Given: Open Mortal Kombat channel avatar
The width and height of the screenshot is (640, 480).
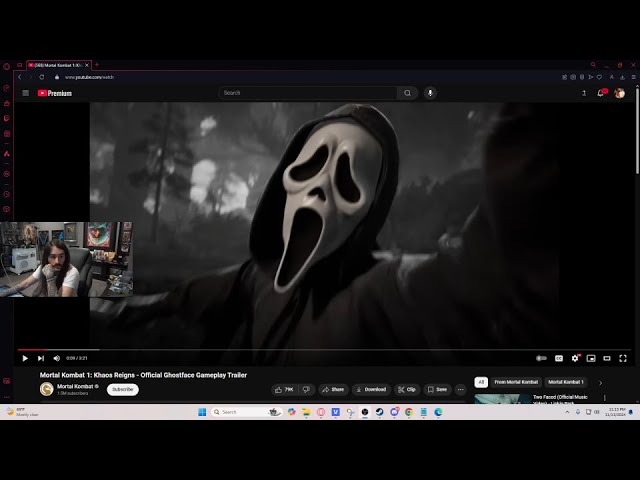Looking at the screenshot, I should pos(47,389).
